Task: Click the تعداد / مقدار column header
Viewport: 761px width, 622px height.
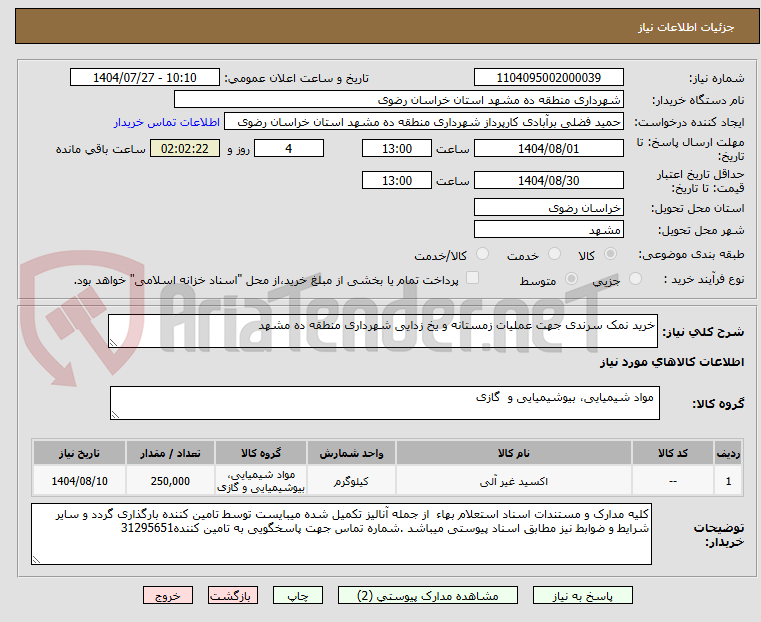Action: coord(170,453)
